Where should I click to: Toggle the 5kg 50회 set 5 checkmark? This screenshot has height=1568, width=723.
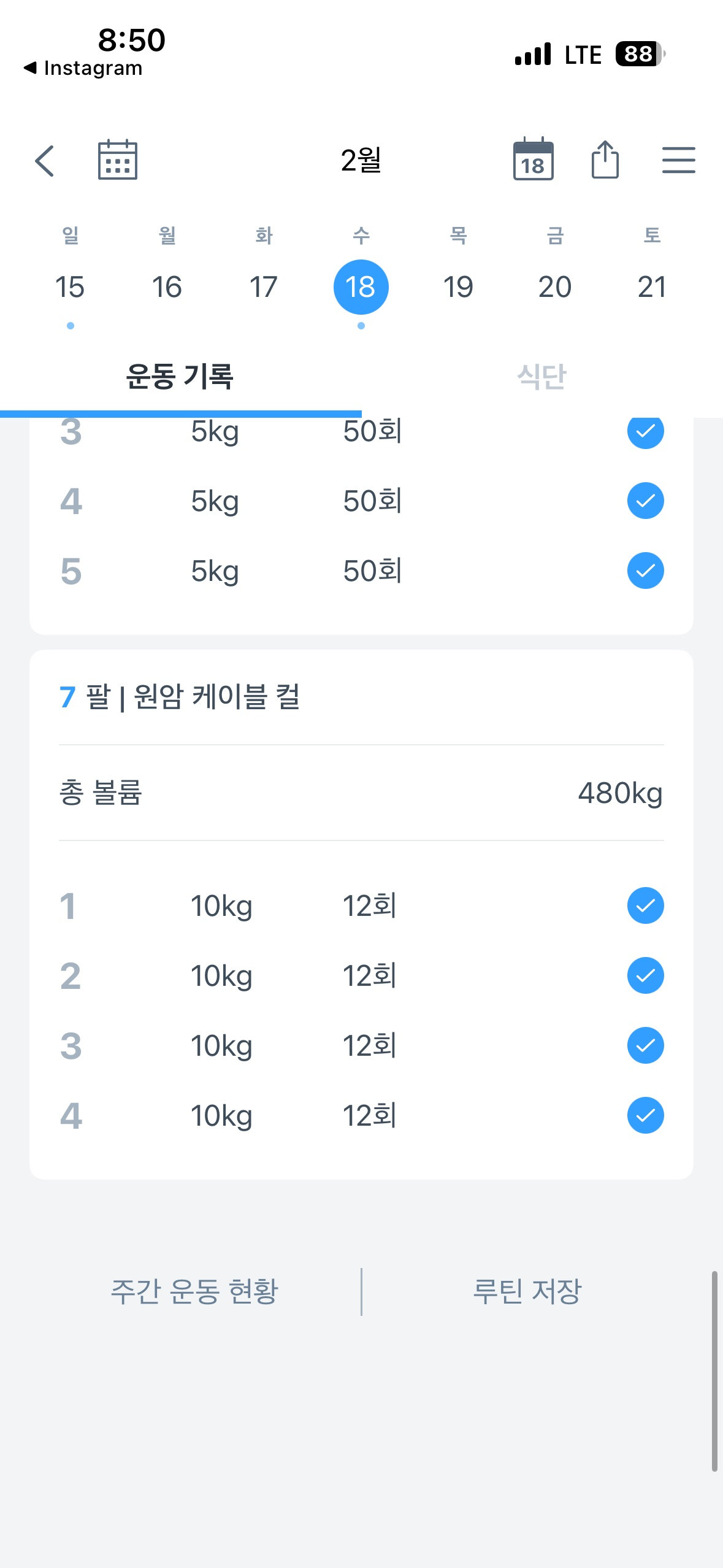point(645,571)
